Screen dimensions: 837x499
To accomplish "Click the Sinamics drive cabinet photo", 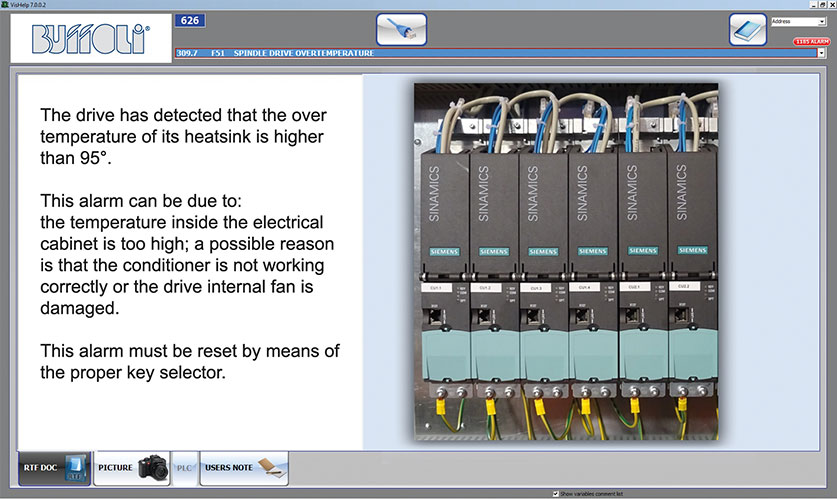I will 567,259.
